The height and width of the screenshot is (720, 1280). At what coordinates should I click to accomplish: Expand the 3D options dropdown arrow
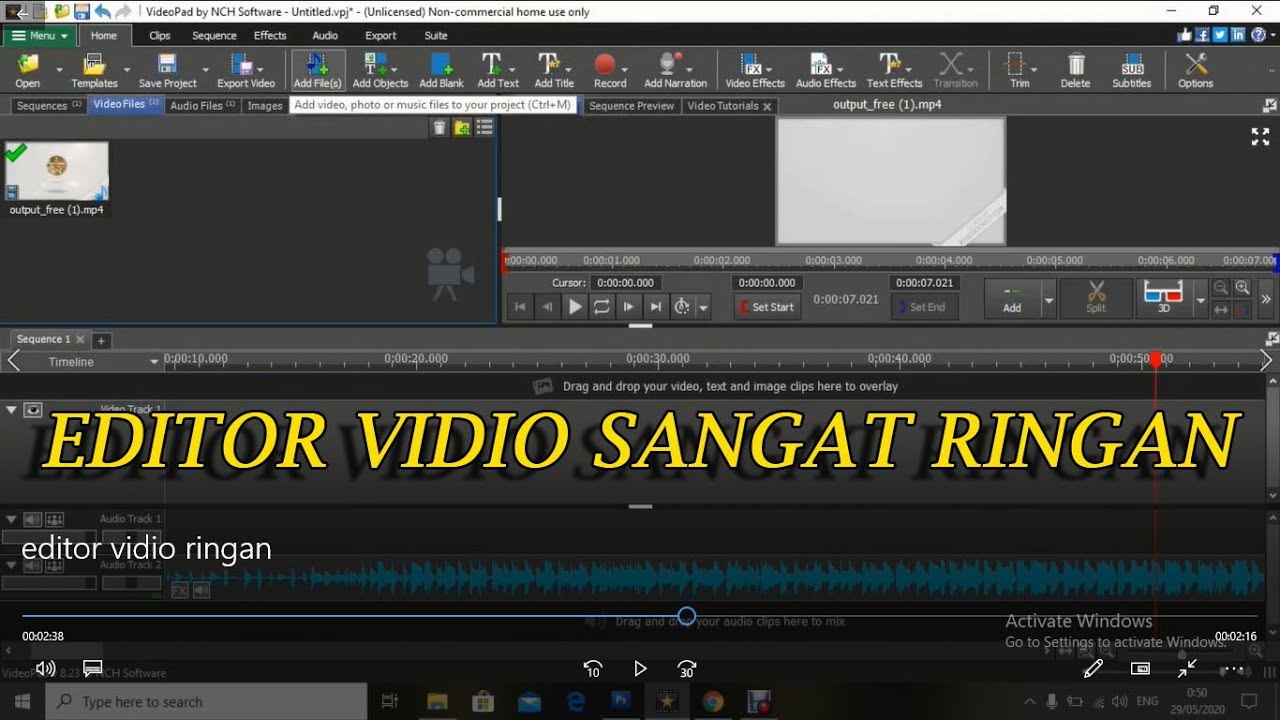click(x=1200, y=299)
